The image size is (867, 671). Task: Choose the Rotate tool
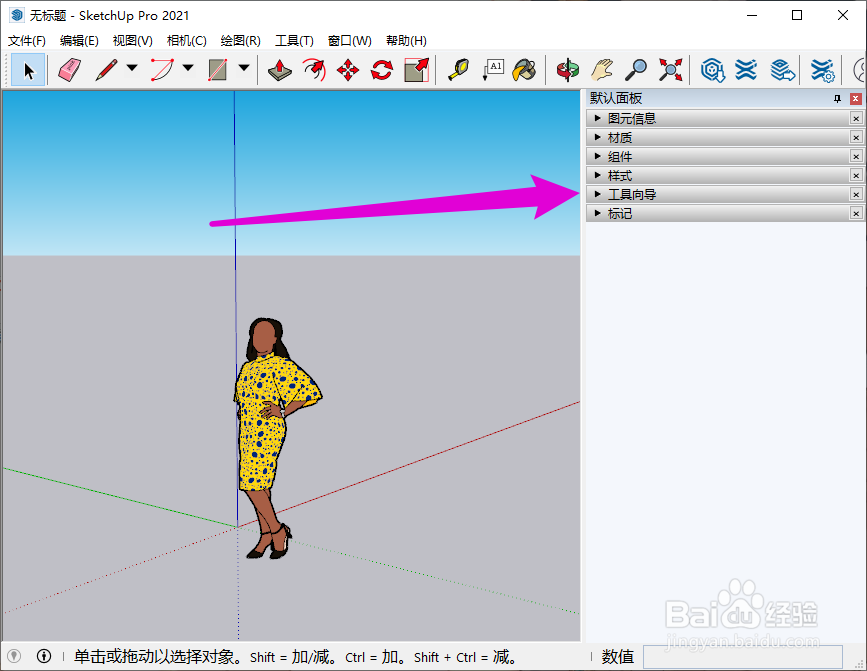click(x=381, y=69)
